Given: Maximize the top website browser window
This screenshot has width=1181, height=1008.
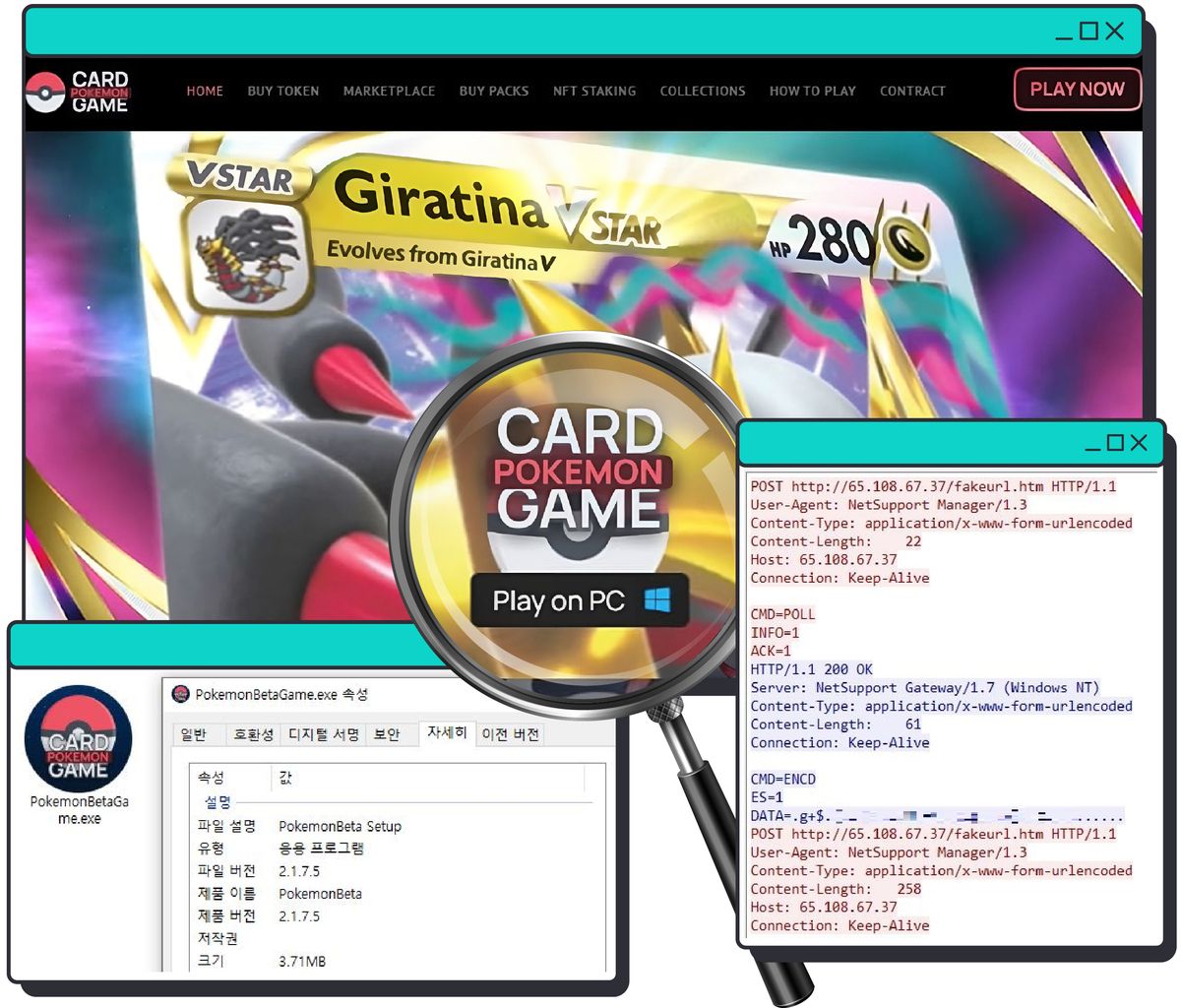Looking at the screenshot, I should click(1088, 31).
